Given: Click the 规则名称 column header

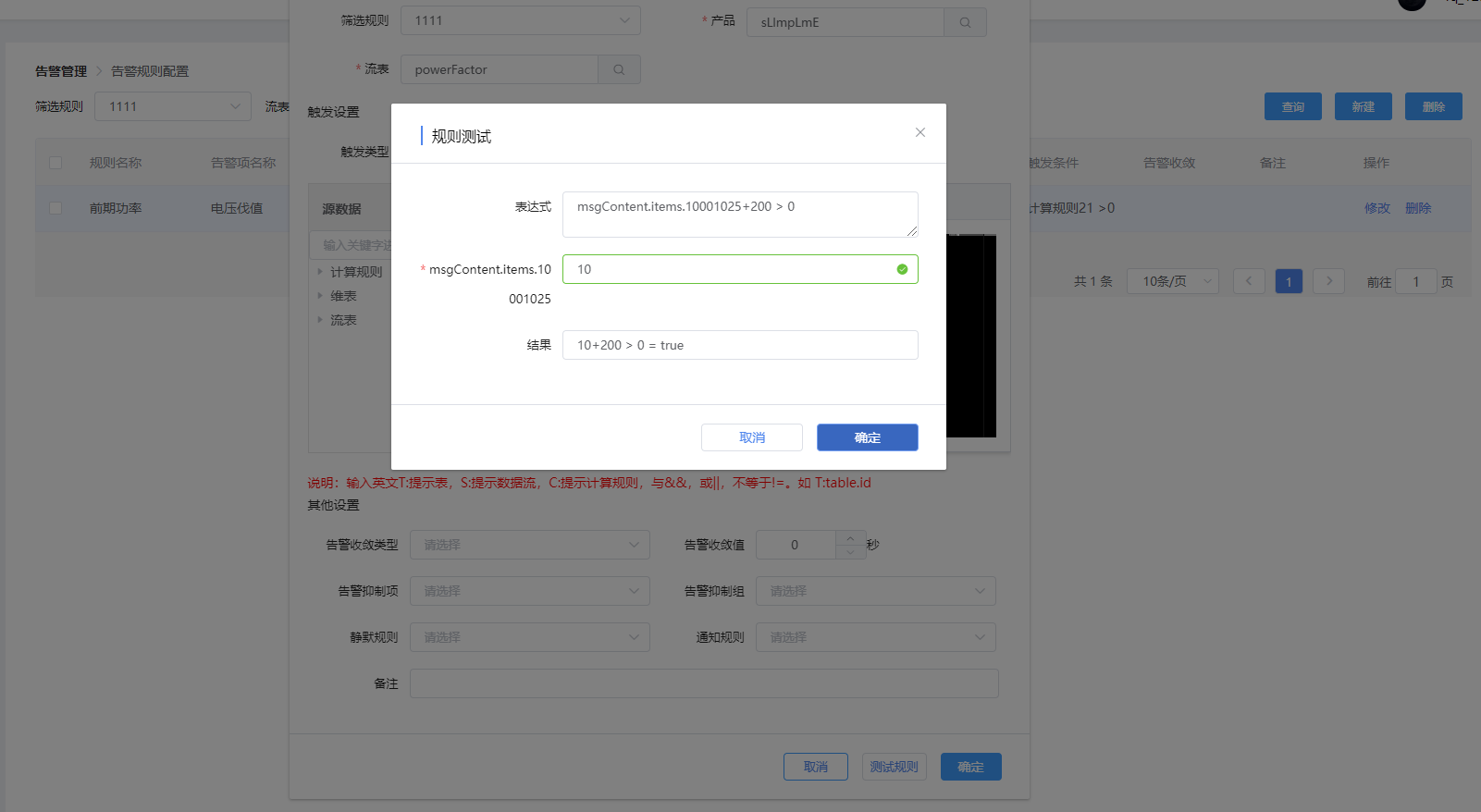Looking at the screenshot, I should pos(116,163).
